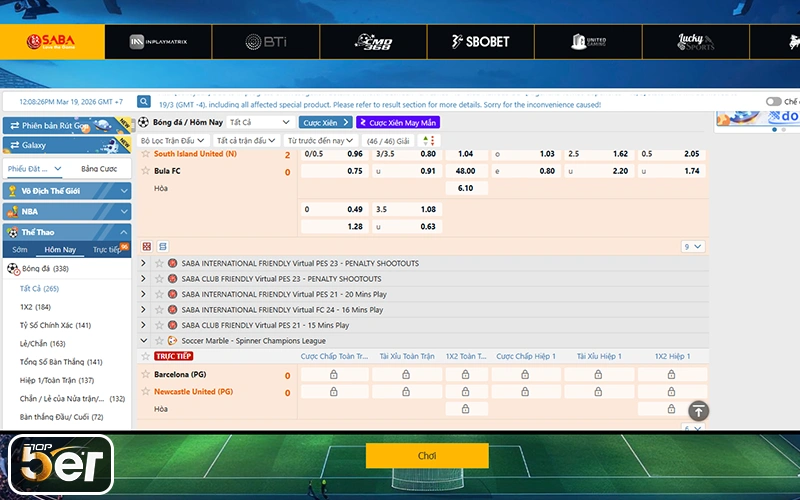Select Tất Cả (265) market filter

[39, 288]
